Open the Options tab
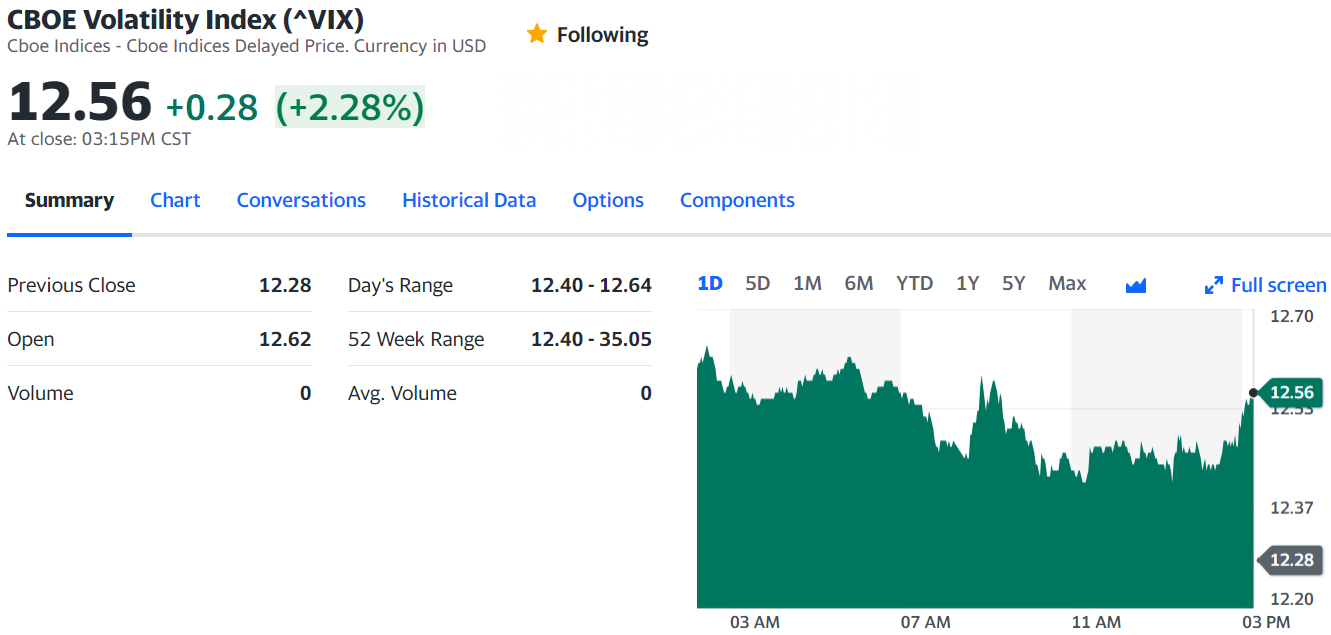1331x635 pixels. pyautogui.click(x=608, y=200)
